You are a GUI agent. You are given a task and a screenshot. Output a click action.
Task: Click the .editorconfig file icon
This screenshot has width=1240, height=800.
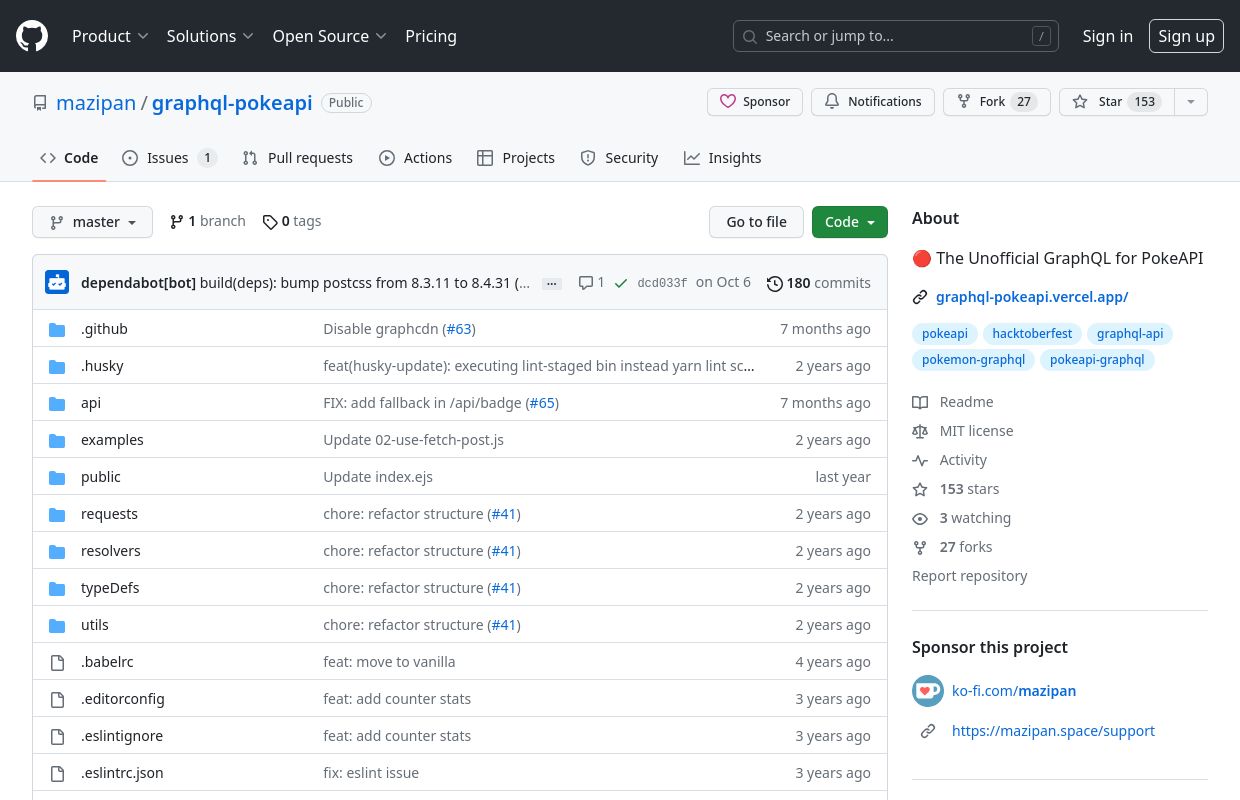[57, 699]
